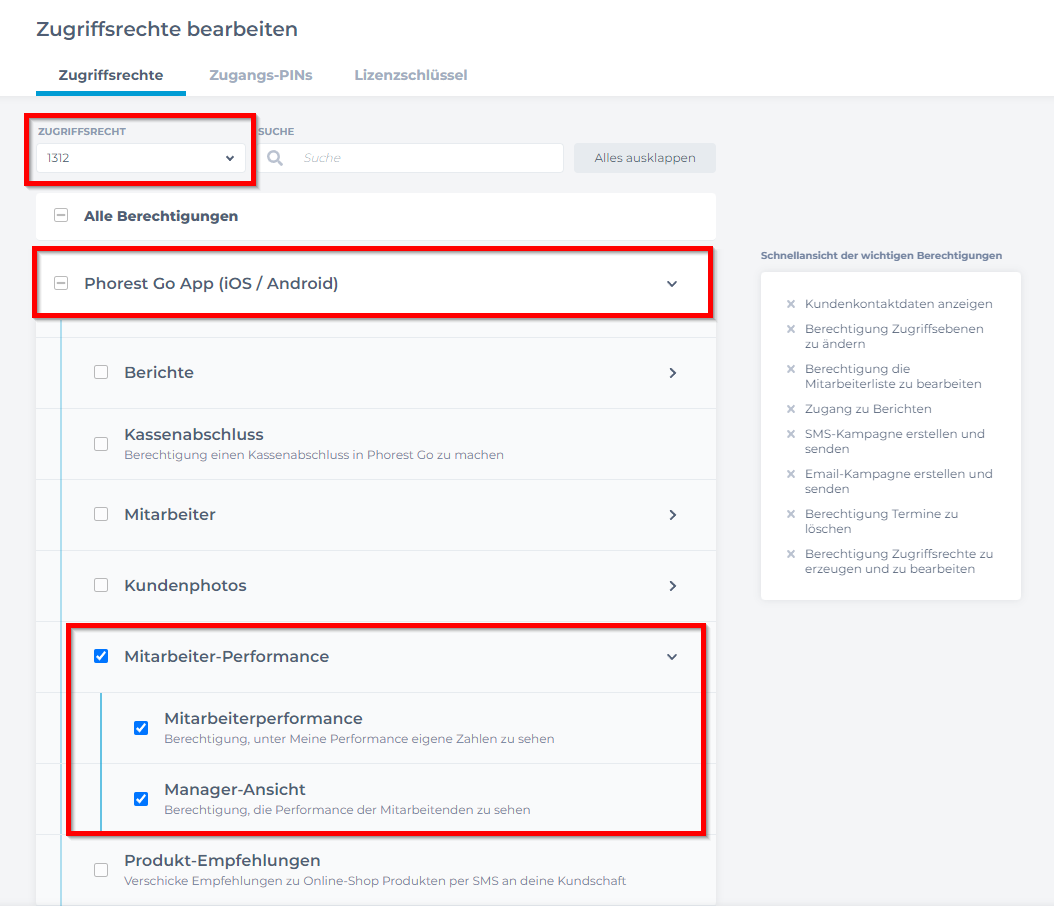Click the Manager-Ansicht description text
The image size is (1054, 910).
point(347,810)
